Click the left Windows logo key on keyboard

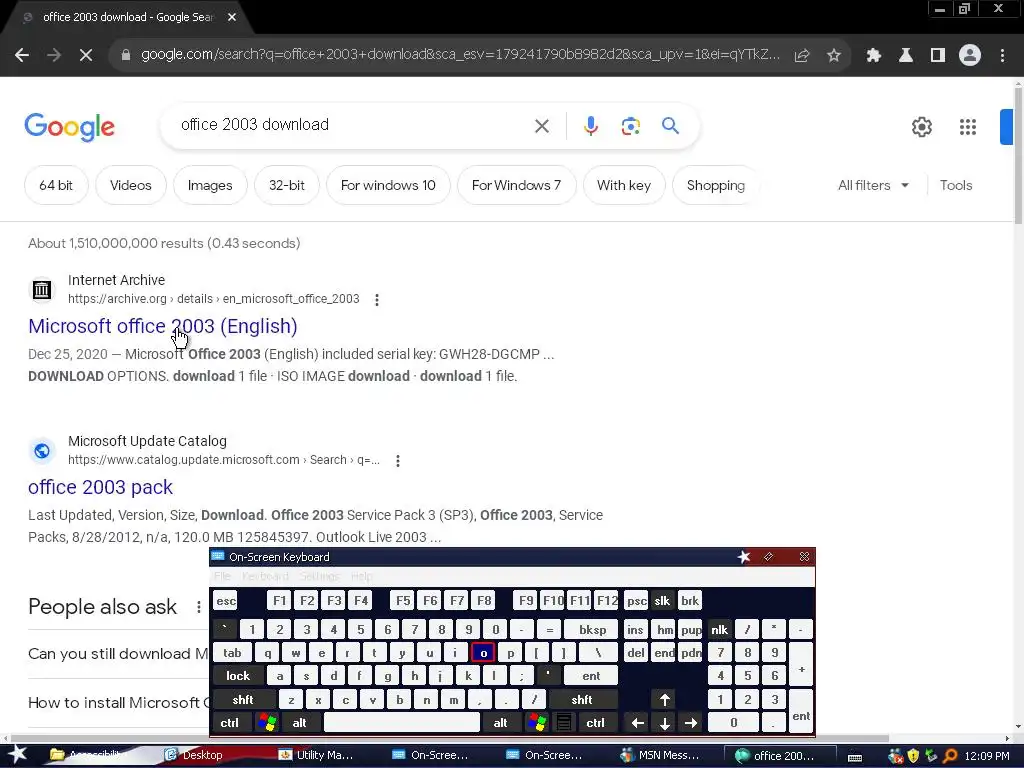267,723
